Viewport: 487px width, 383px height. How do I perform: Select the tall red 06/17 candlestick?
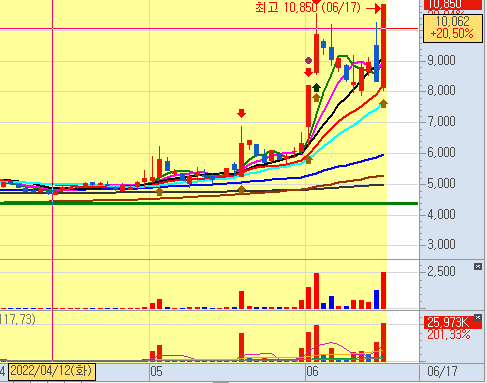384,46
